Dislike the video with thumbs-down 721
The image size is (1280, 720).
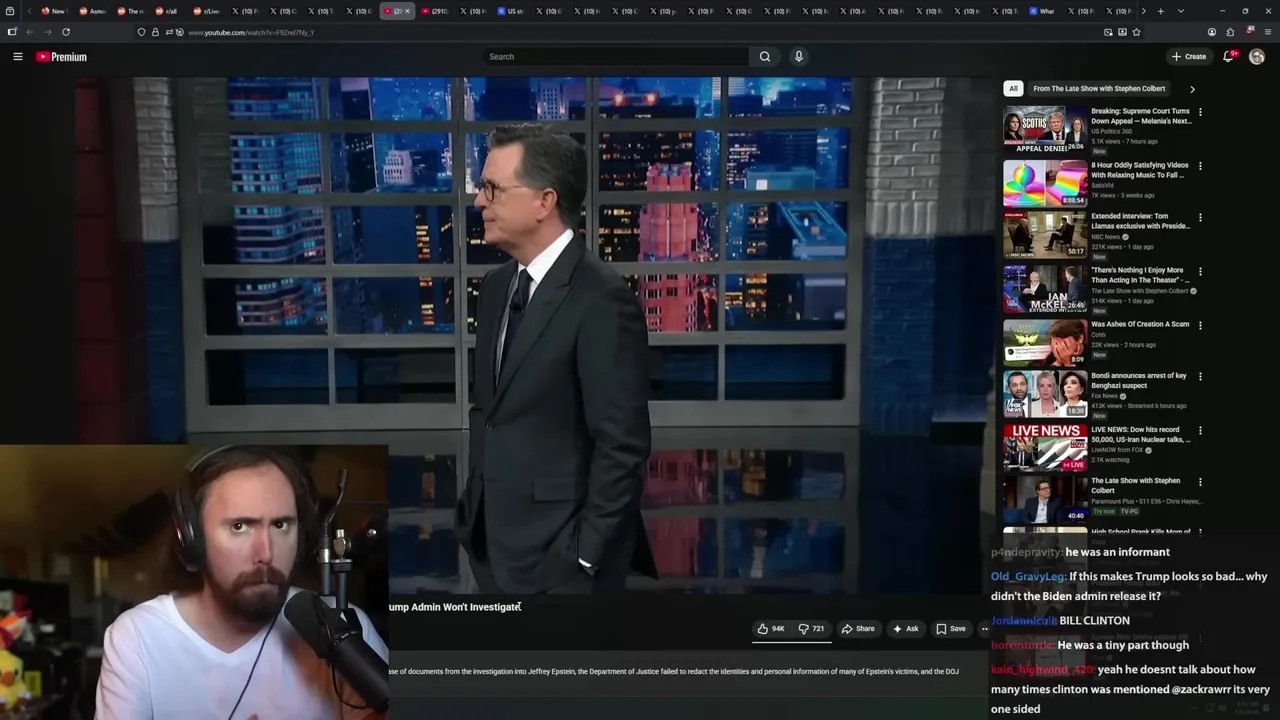811,629
